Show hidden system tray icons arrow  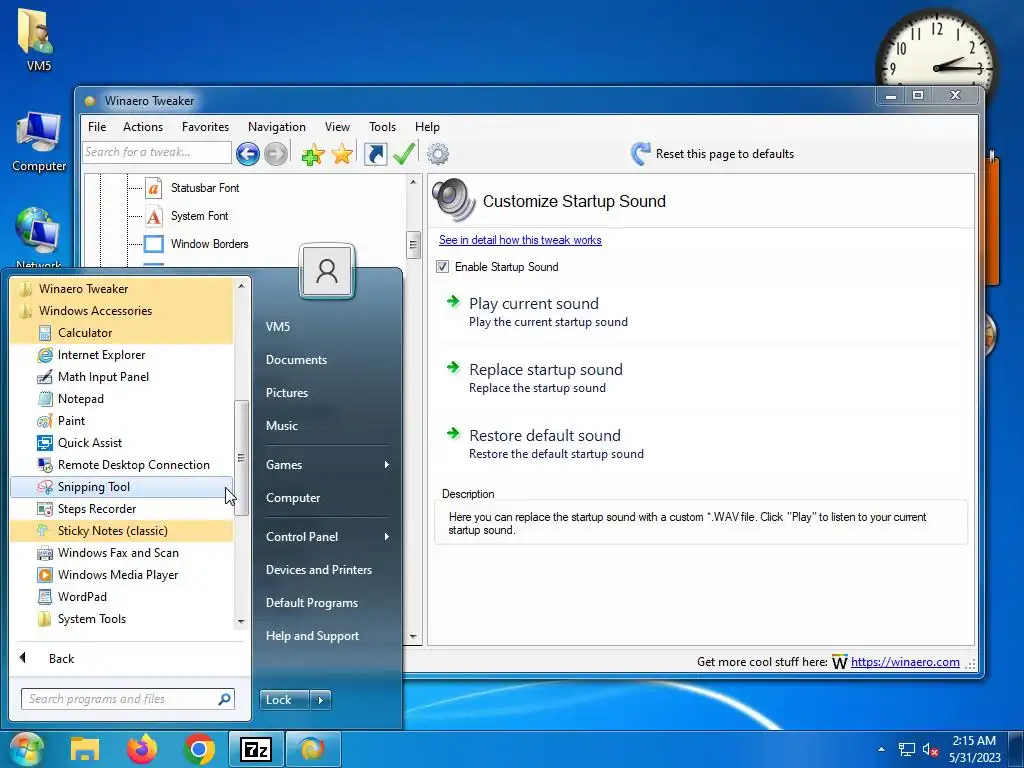pyautogui.click(x=882, y=750)
